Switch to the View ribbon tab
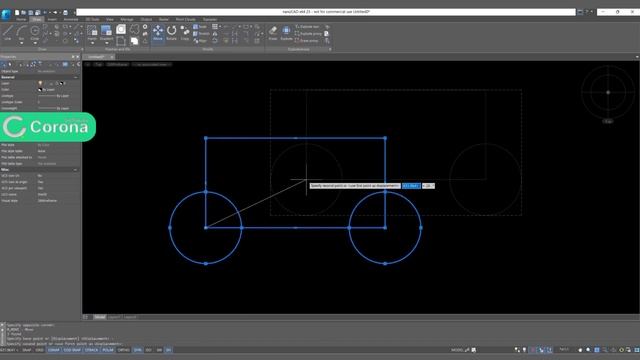The width and height of the screenshot is (640, 360). tap(110, 19)
